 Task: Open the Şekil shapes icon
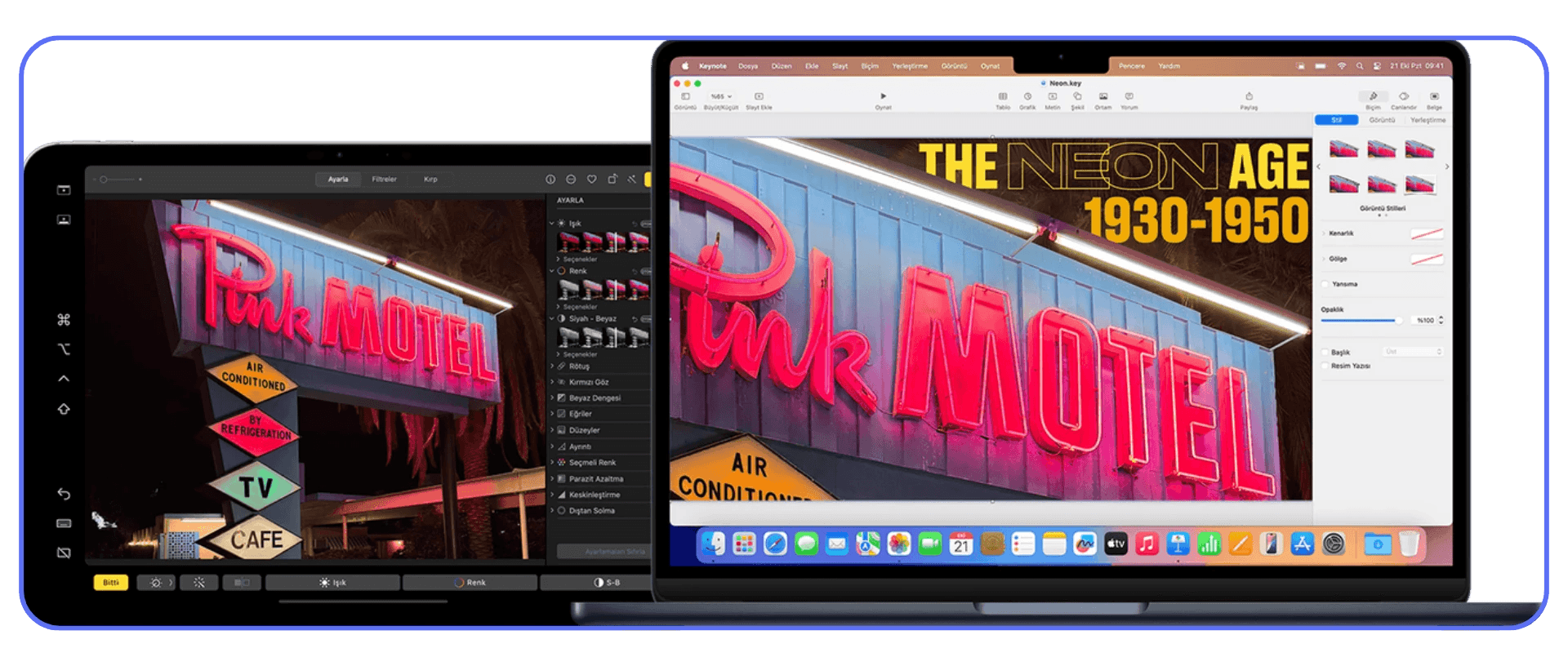pos(1078,96)
